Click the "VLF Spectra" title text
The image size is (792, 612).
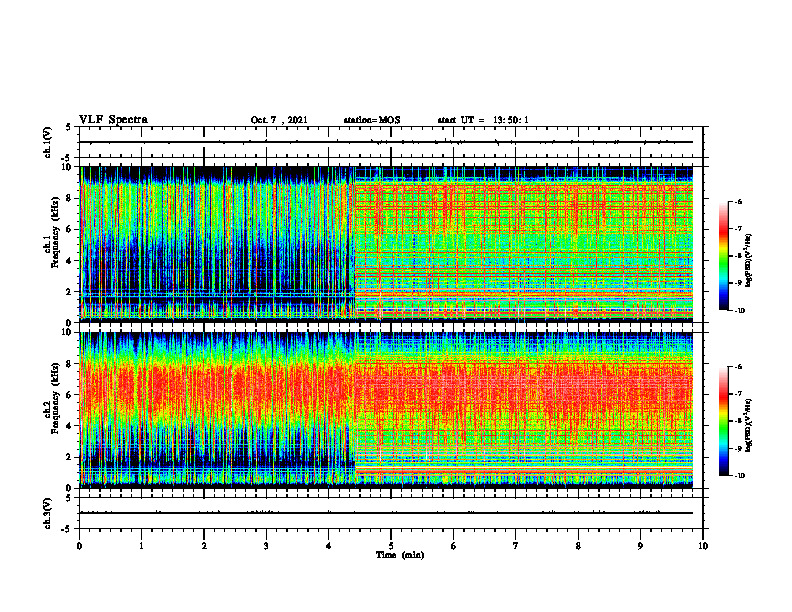click(113, 120)
